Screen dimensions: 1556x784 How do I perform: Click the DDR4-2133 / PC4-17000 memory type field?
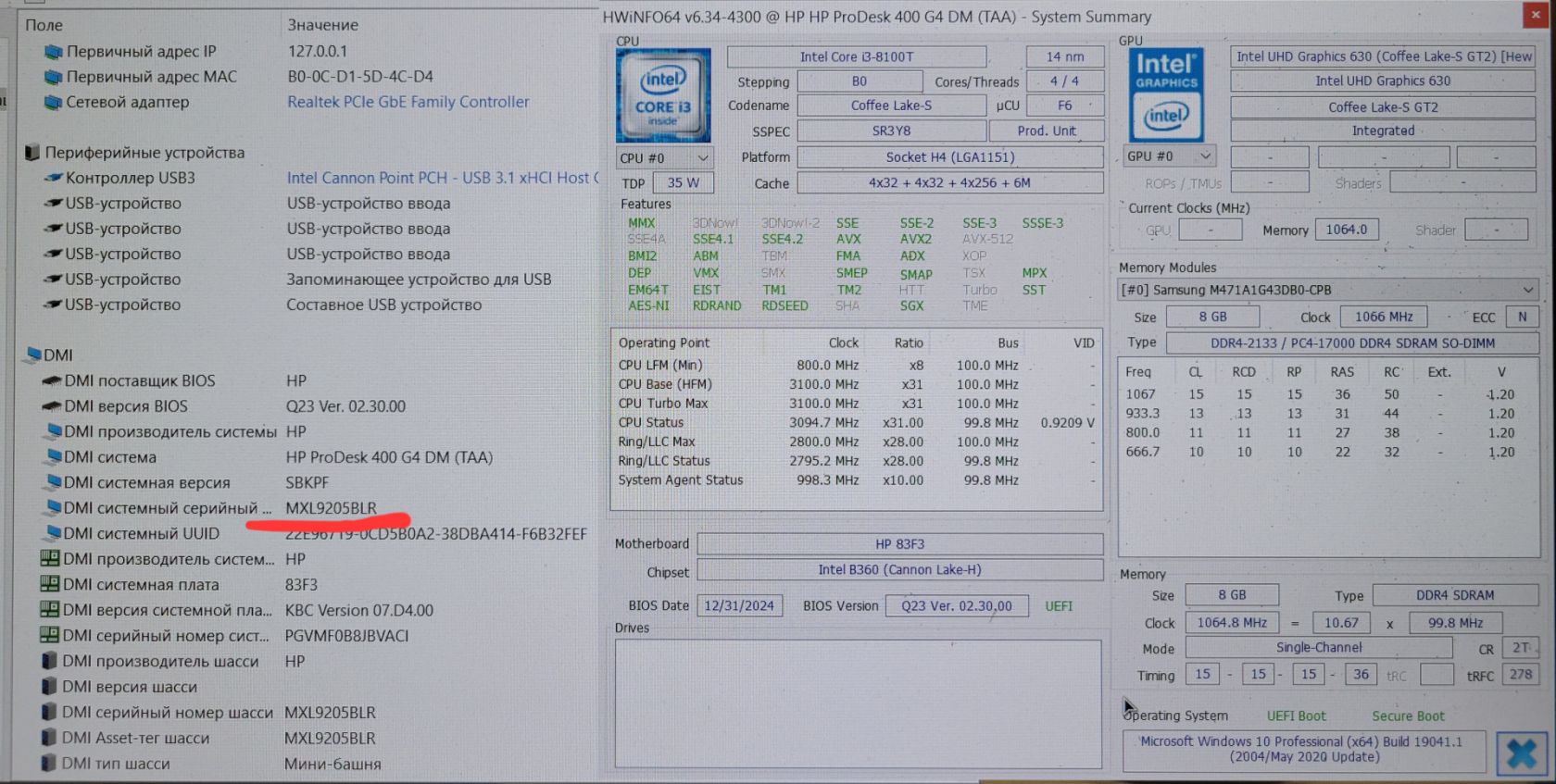coord(1352,343)
